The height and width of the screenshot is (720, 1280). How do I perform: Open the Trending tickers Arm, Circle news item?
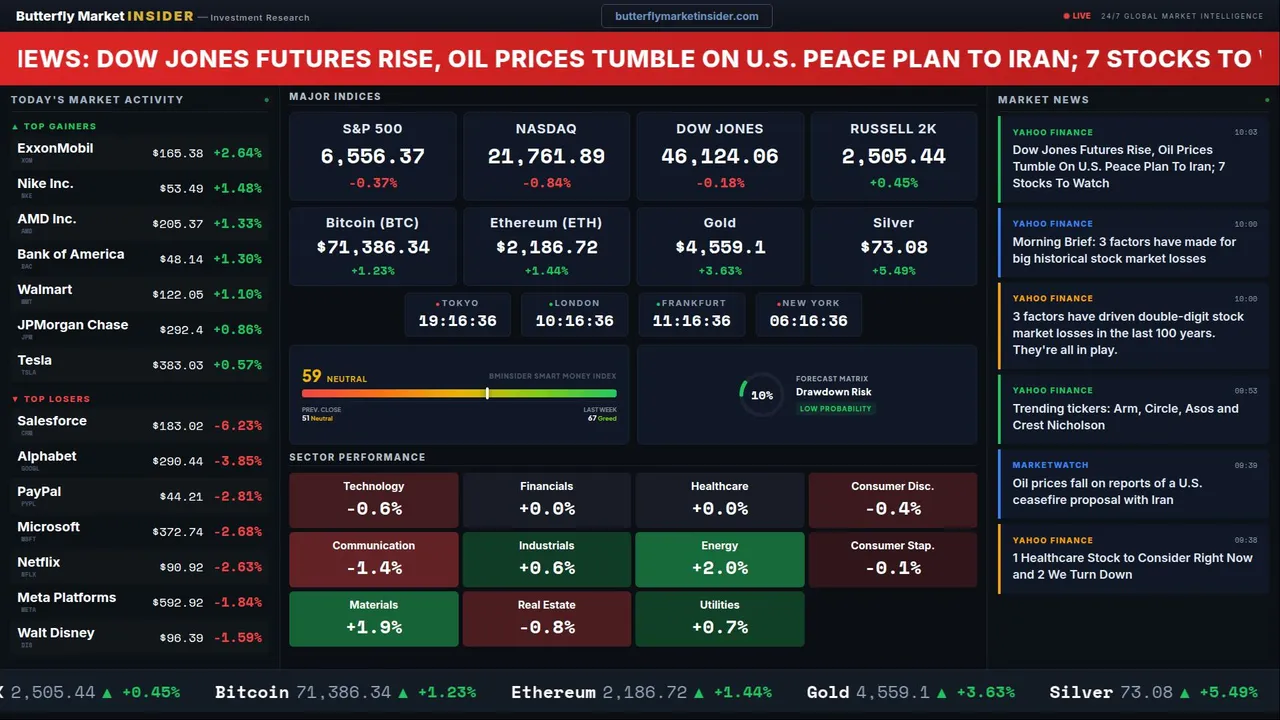1125,417
